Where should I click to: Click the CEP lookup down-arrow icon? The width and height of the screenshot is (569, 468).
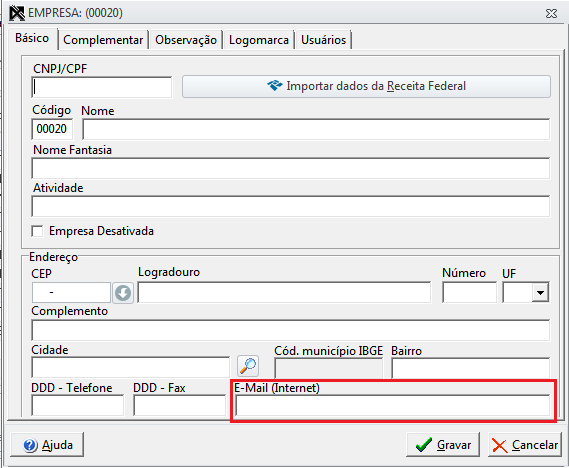tap(123, 293)
